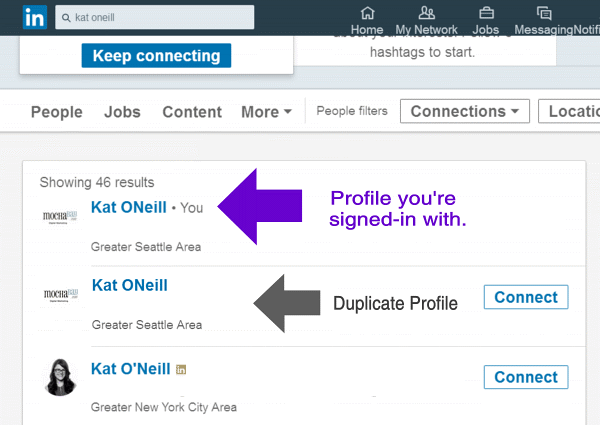Screen dimensions: 600x425
Task: Open the Connections filter dropdown
Action: pos(464,111)
